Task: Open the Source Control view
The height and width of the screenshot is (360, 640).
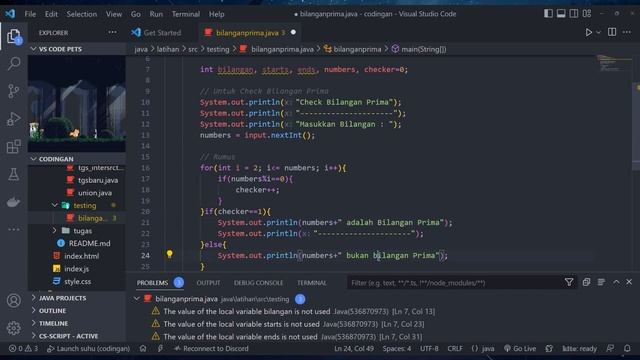Action: (x=13, y=91)
